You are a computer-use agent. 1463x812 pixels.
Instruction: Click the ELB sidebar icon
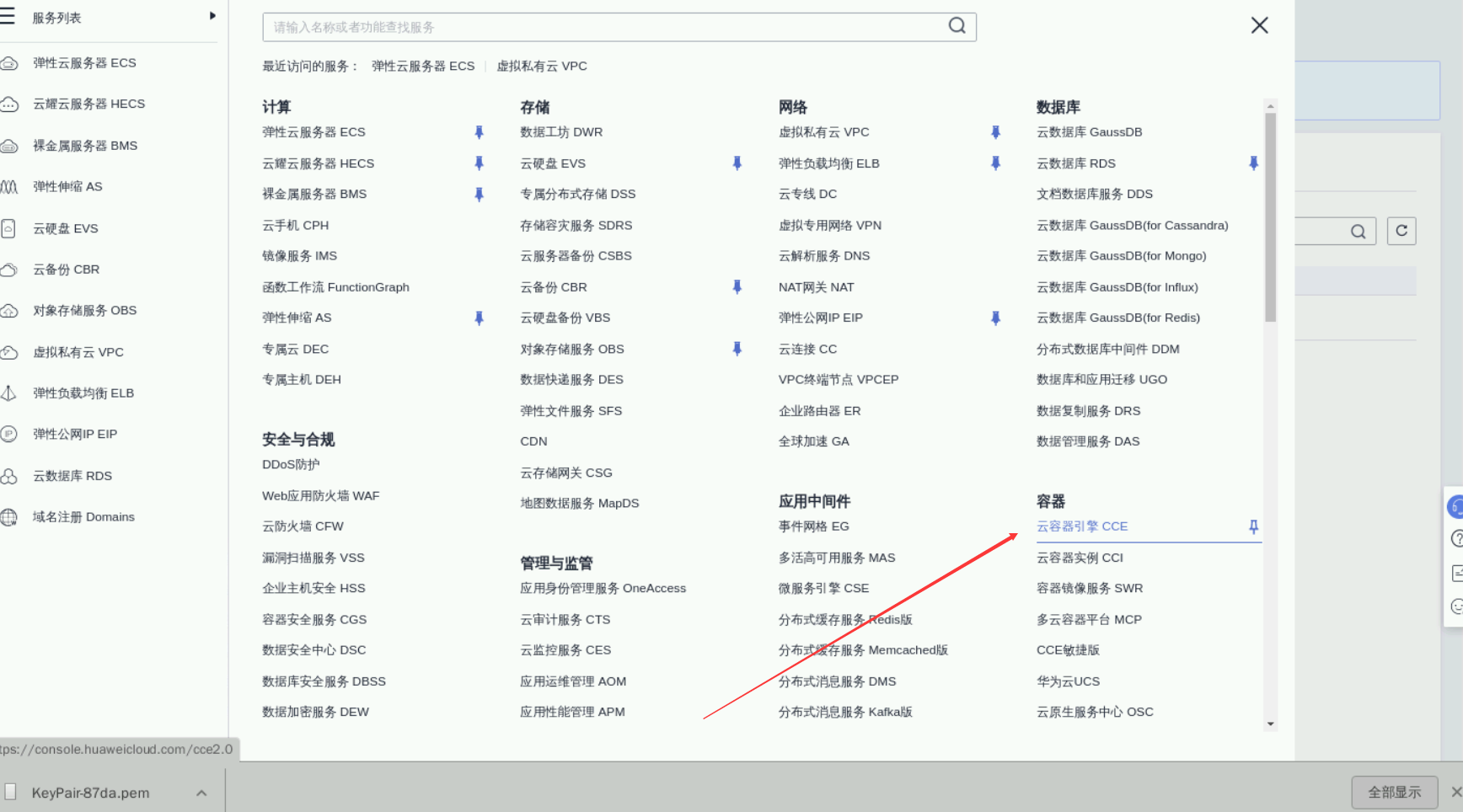tap(8, 393)
